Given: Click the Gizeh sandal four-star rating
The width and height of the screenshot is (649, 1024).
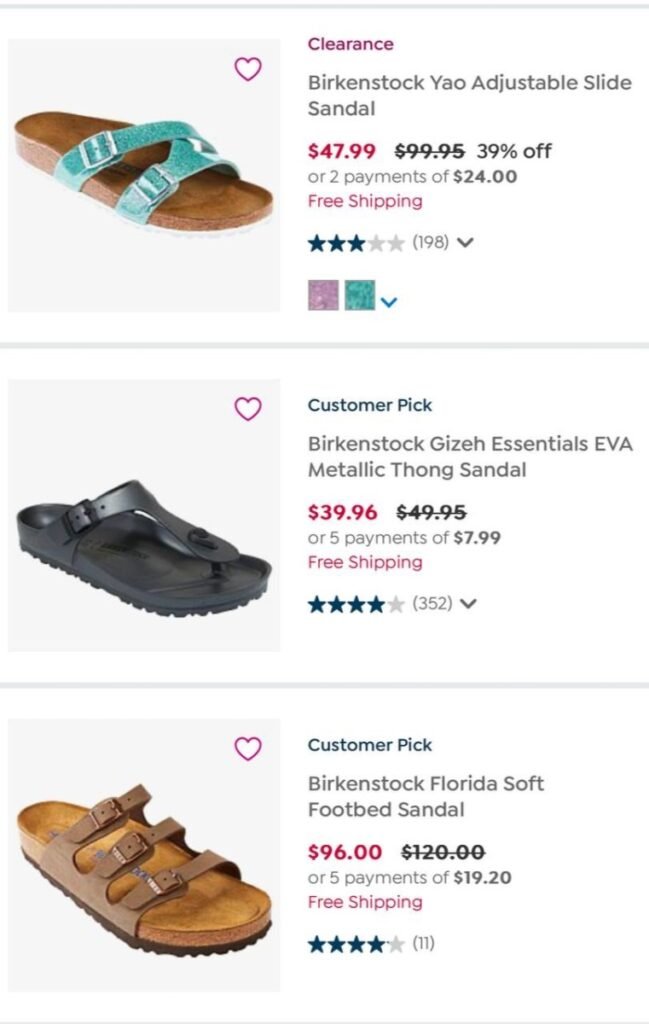Looking at the screenshot, I should (x=356, y=603).
